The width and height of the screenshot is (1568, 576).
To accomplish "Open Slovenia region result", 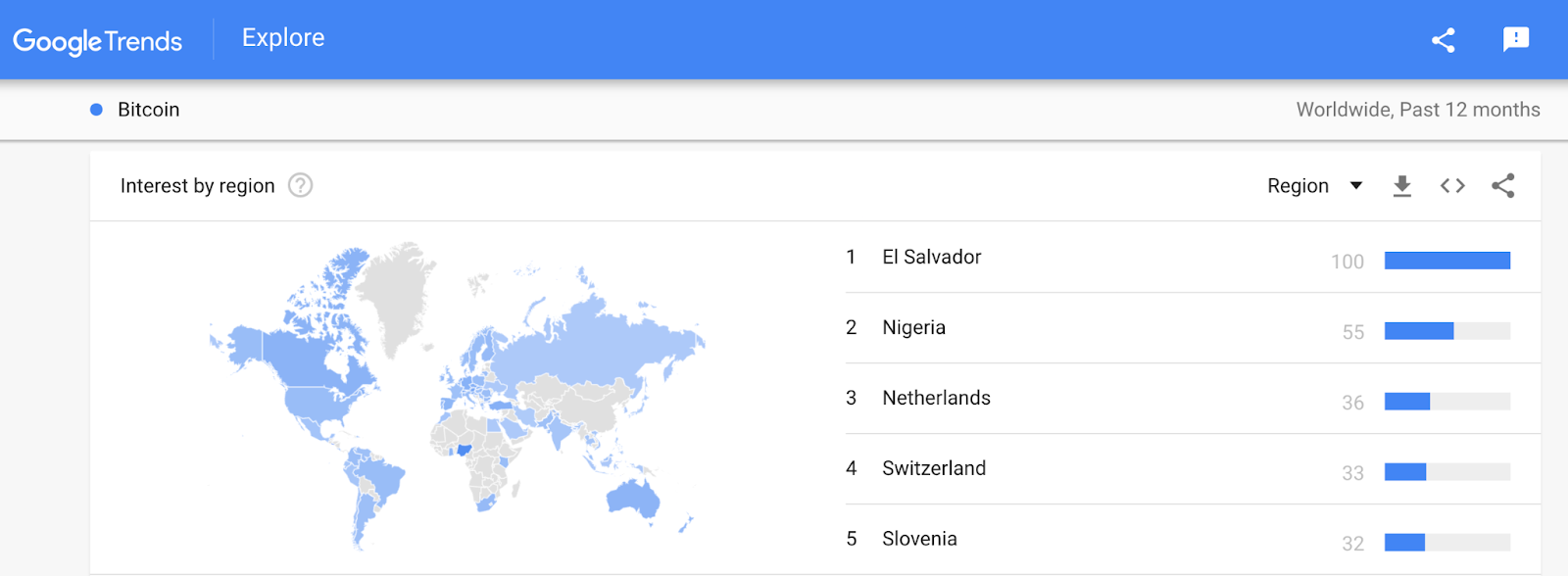I will (919, 540).
